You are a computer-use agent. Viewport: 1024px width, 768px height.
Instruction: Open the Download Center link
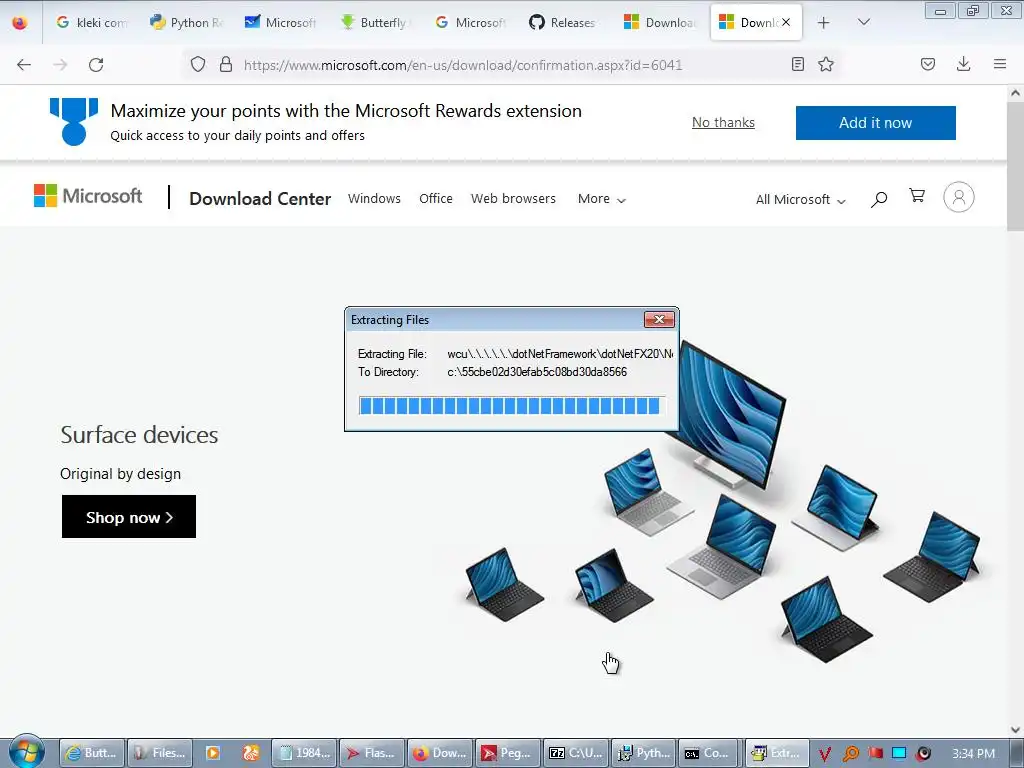[x=260, y=199]
